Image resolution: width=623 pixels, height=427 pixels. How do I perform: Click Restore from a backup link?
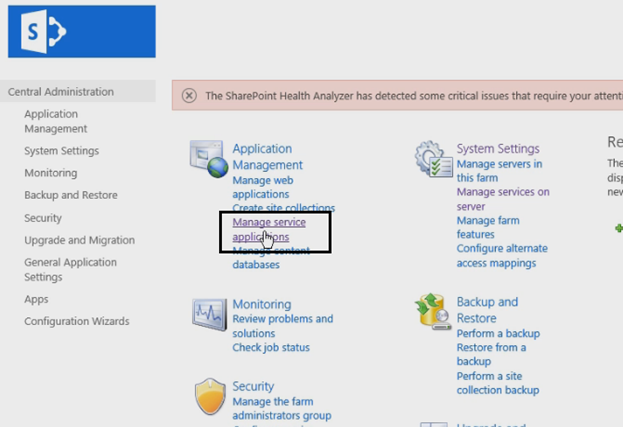pos(491,354)
